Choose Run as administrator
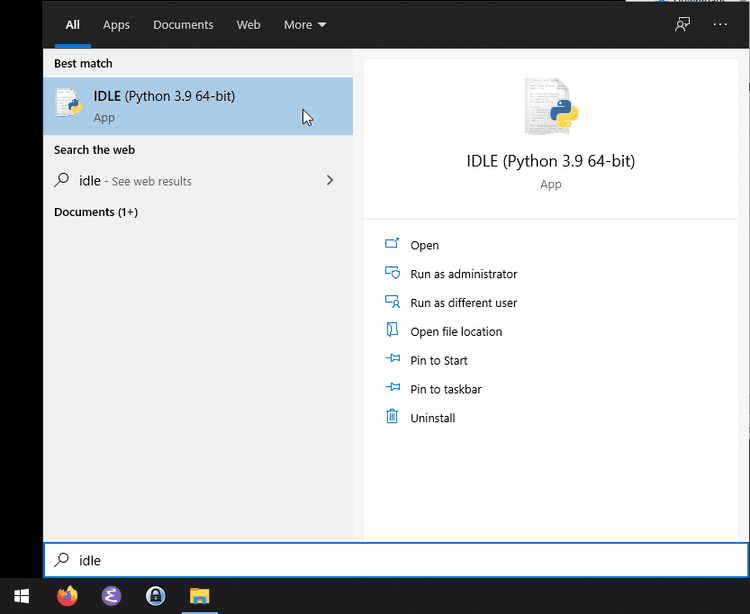750x614 pixels. coord(463,274)
